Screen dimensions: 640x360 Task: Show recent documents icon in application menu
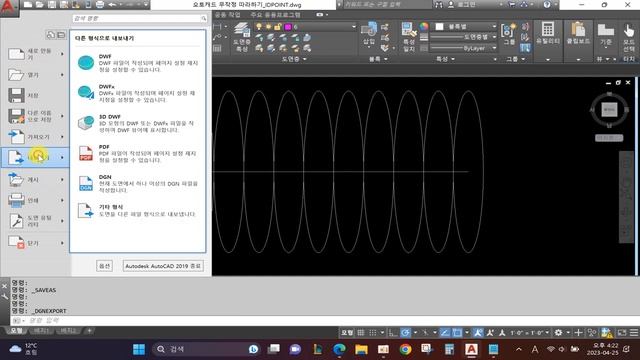[51, 35]
